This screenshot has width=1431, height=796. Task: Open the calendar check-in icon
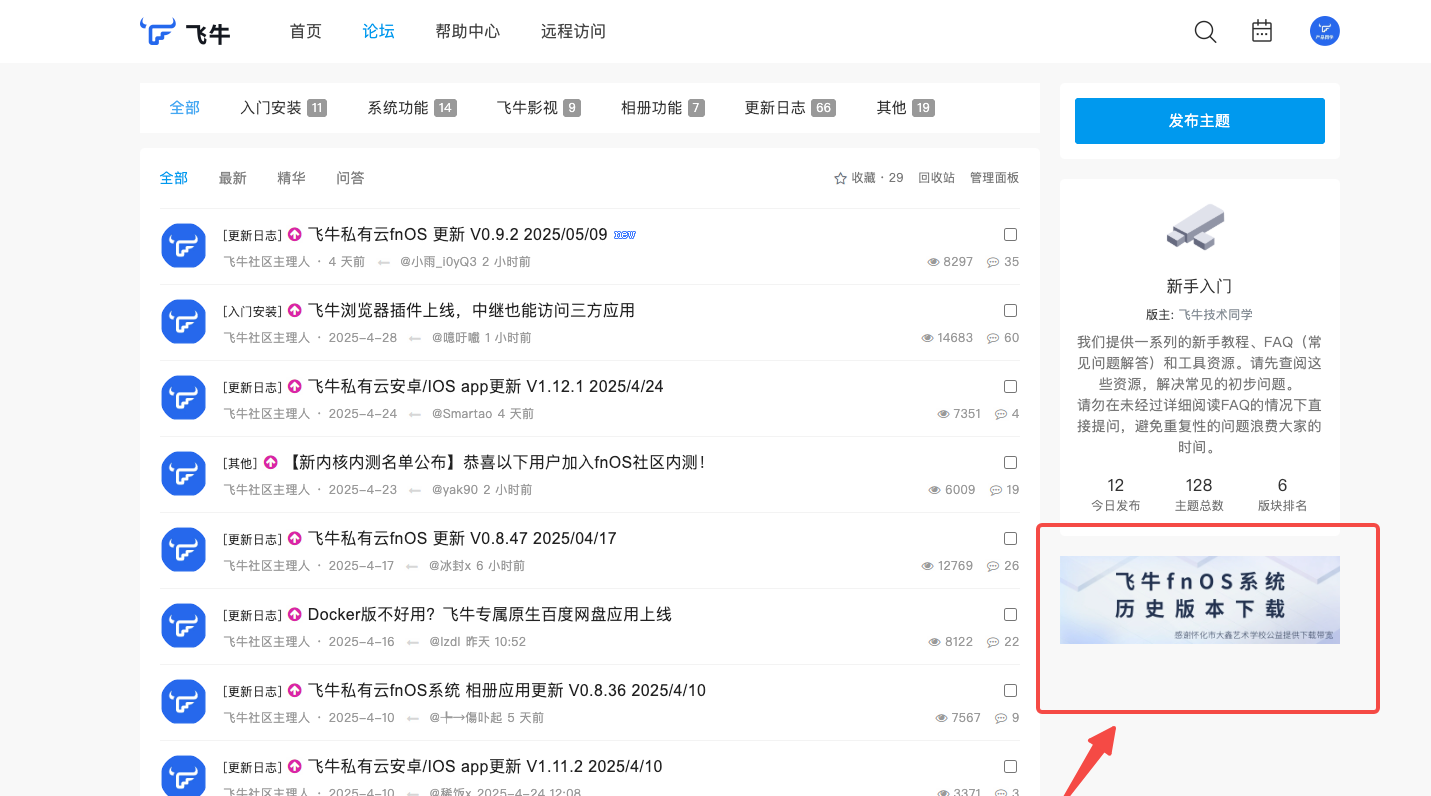coord(1262,31)
